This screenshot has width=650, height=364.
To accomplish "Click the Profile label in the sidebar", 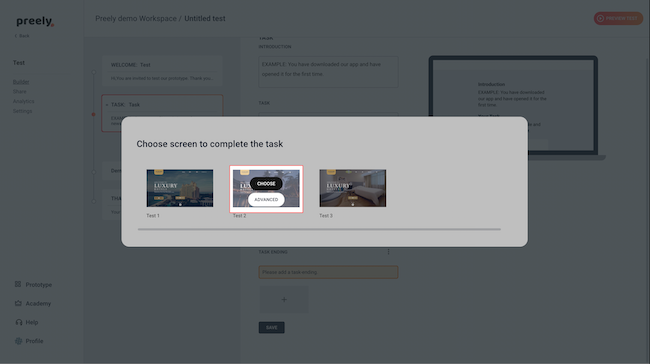I will (x=34, y=341).
